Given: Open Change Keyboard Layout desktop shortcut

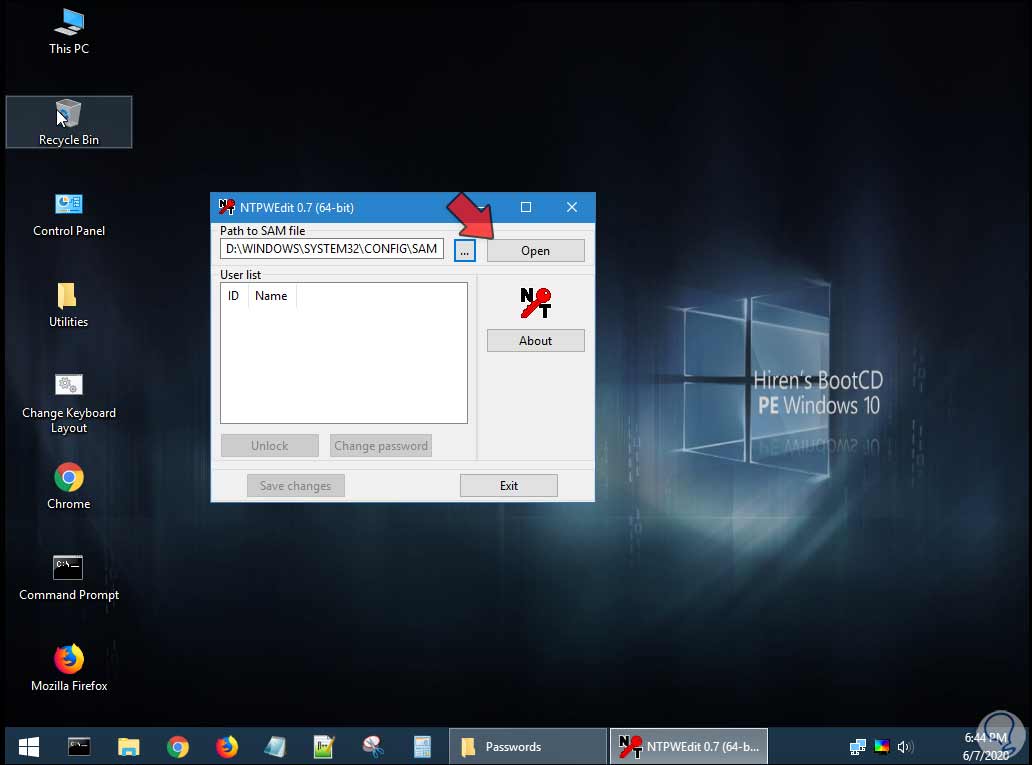Looking at the screenshot, I should pyautogui.click(x=68, y=403).
